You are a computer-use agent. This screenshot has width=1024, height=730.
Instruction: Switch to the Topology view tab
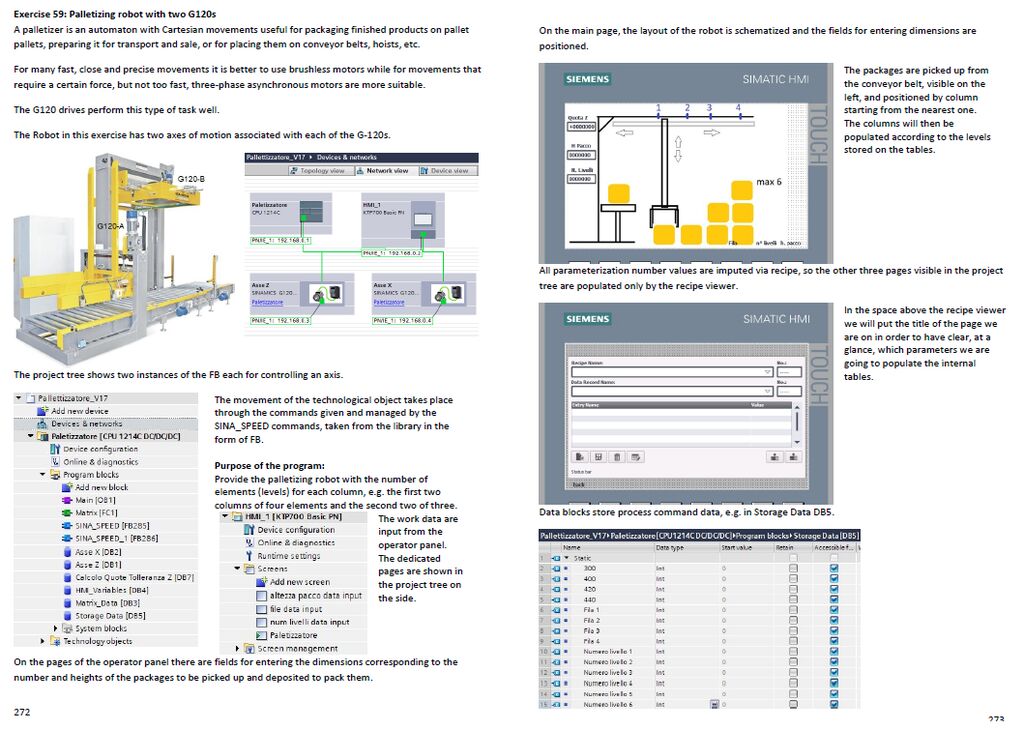(x=322, y=171)
